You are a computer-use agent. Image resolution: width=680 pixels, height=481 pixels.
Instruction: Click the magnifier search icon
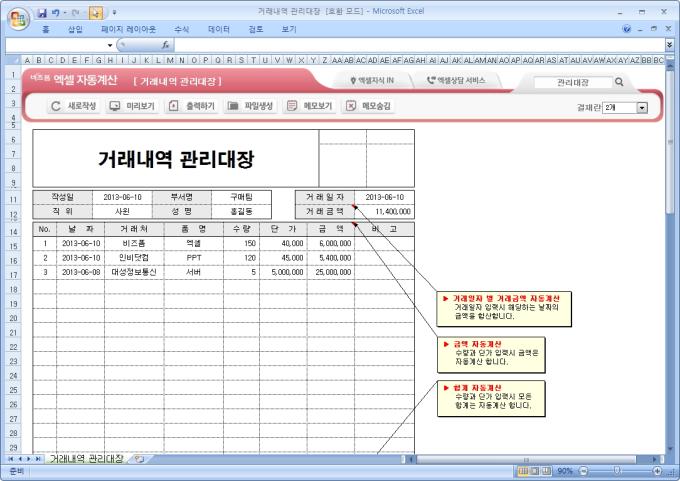tap(619, 82)
